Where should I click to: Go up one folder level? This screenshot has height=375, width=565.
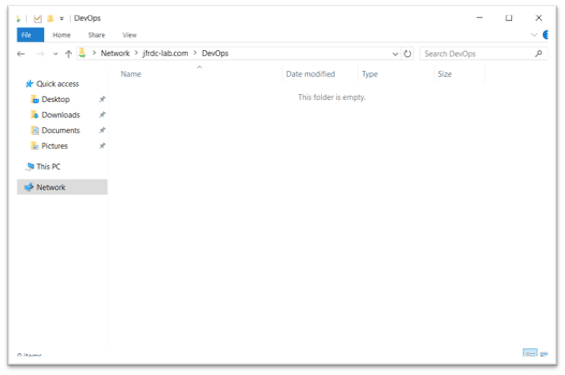(x=68, y=54)
